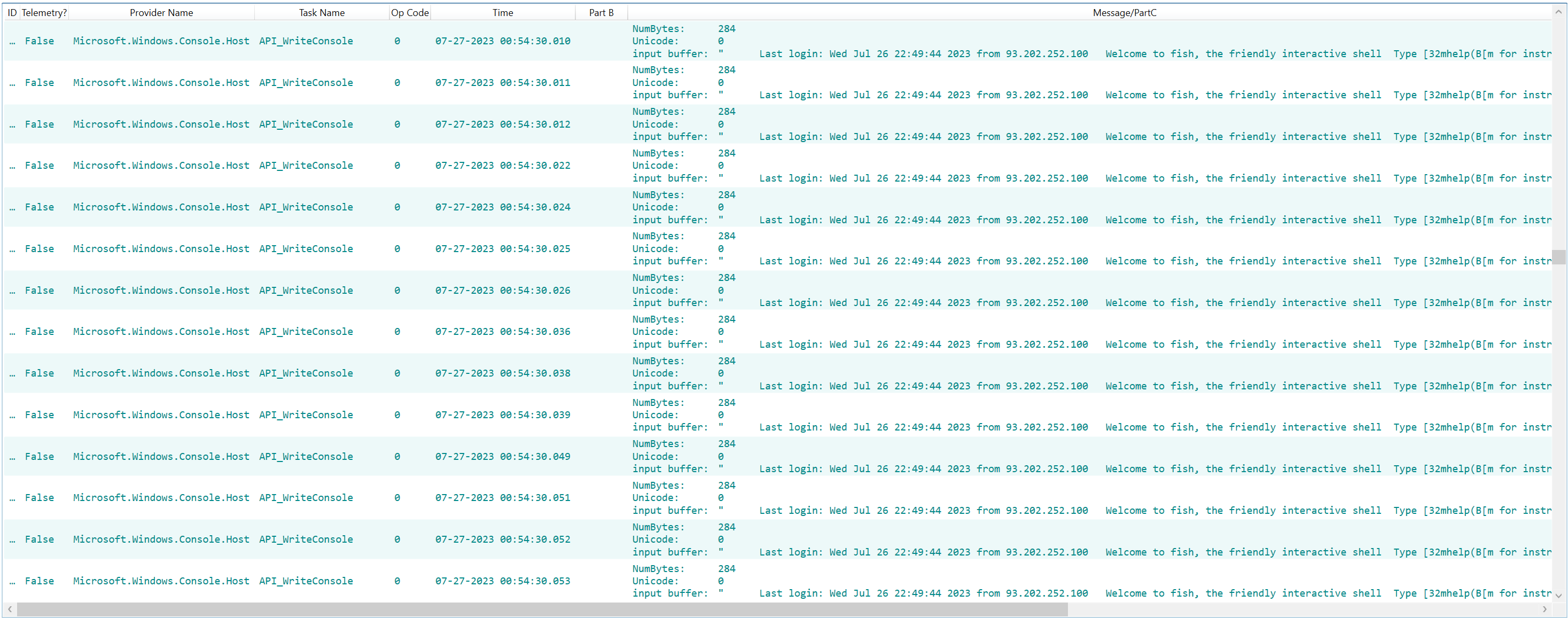Click the horizontal scrollbar thumb

(542, 609)
